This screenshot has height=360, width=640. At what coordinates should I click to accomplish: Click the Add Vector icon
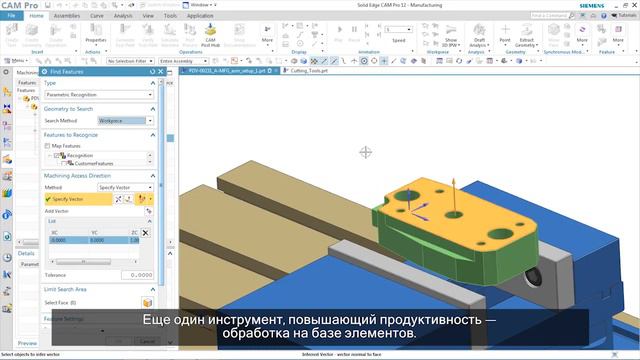pyautogui.click(x=149, y=211)
